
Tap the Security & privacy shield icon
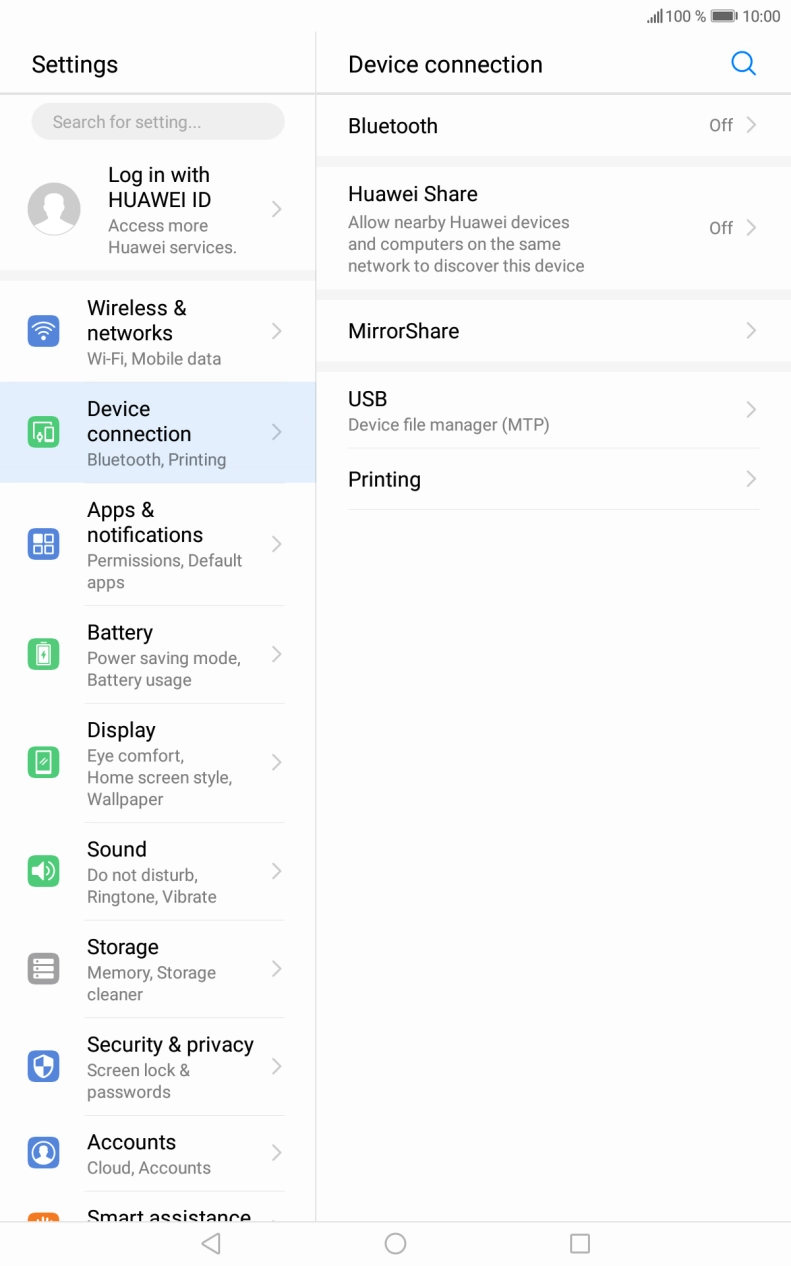click(x=43, y=1067)
